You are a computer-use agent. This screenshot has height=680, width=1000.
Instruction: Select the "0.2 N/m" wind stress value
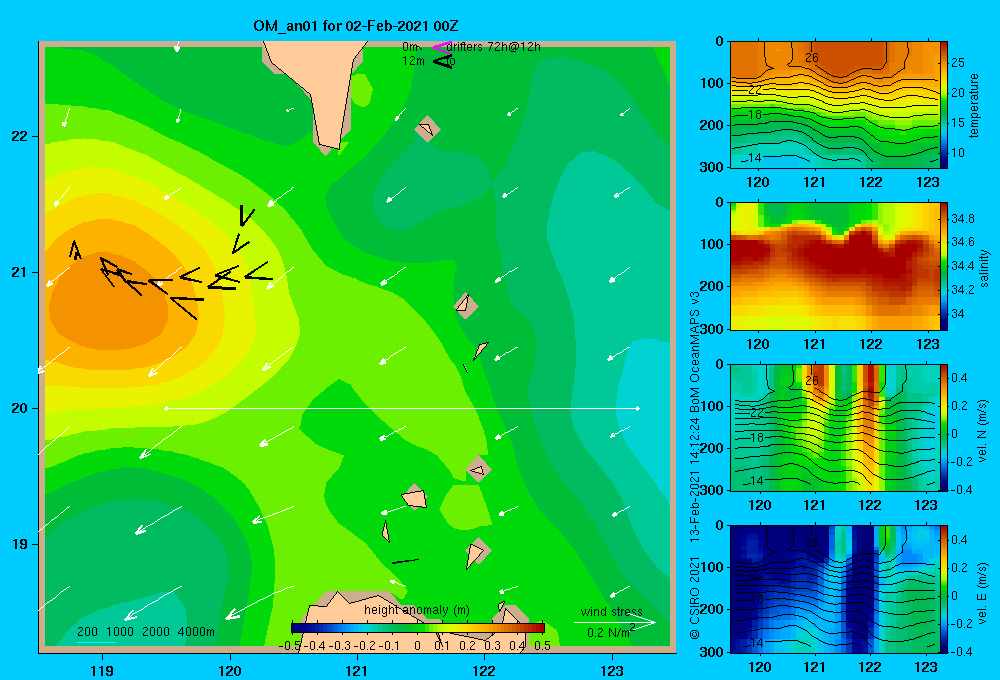tap(608, 633)
